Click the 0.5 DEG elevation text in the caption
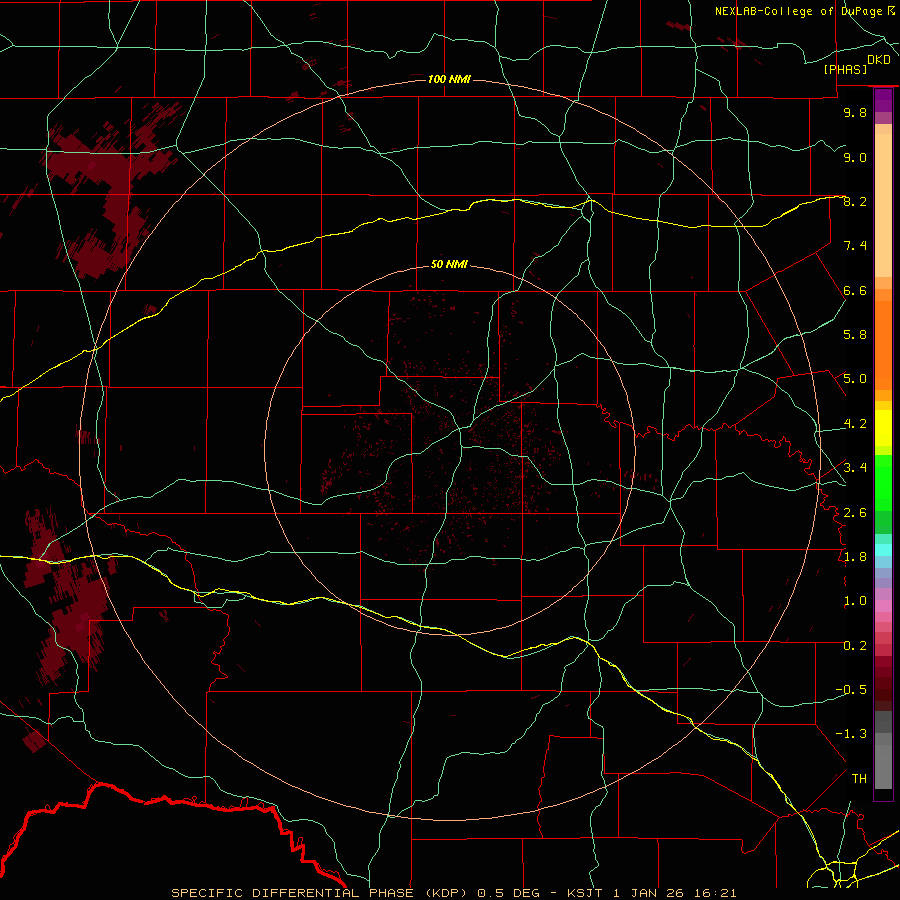 click(x=508, y=893)
